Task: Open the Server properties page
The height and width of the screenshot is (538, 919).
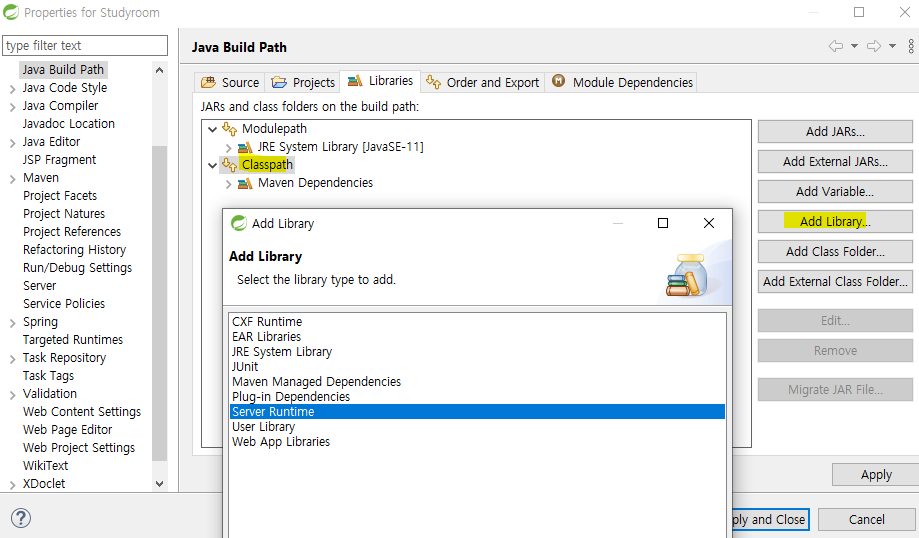Action: click(x=39, y=286)
